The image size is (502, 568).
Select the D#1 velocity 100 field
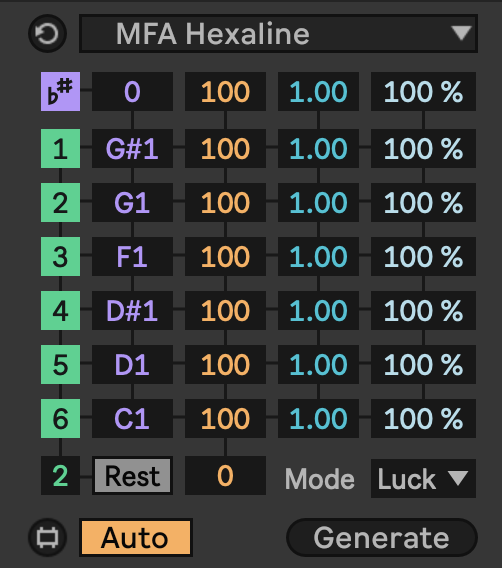(225, 310)
